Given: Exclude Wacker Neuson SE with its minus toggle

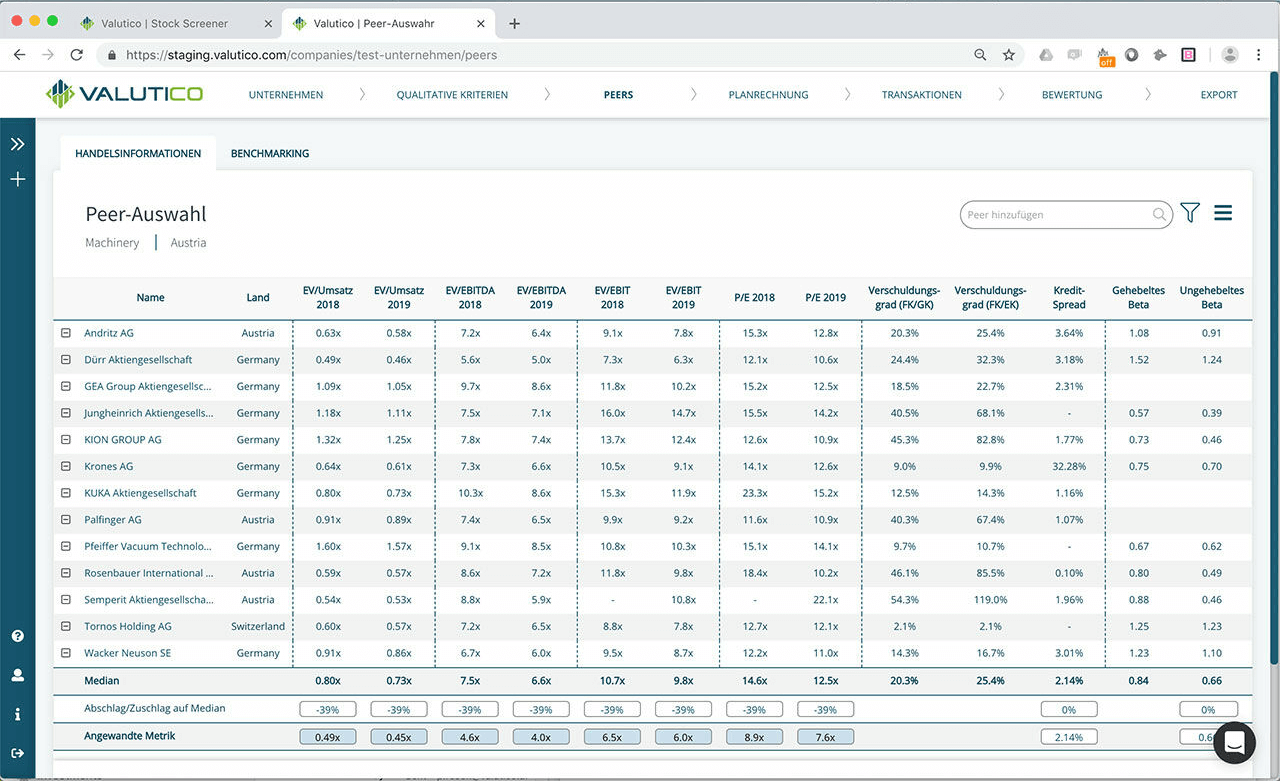Looking at the screenshot, I should pyautogui.click(x=64, y=653).
